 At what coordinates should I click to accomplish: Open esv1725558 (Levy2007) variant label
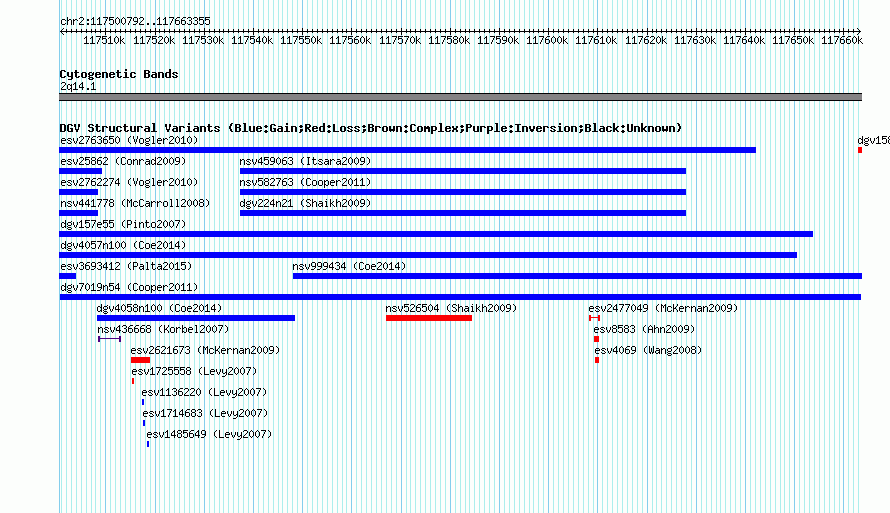pos(194,371)
